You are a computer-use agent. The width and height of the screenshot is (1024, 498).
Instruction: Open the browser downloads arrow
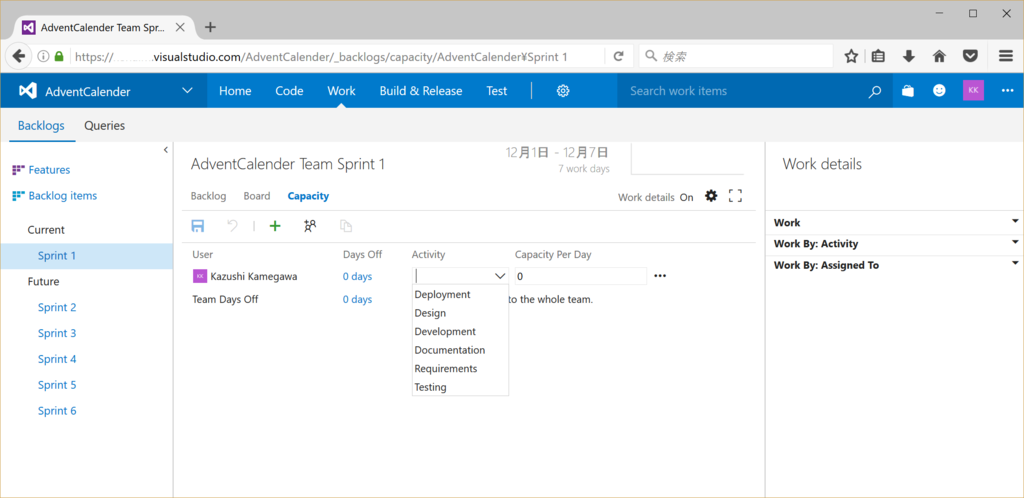[x=908, y=56]
